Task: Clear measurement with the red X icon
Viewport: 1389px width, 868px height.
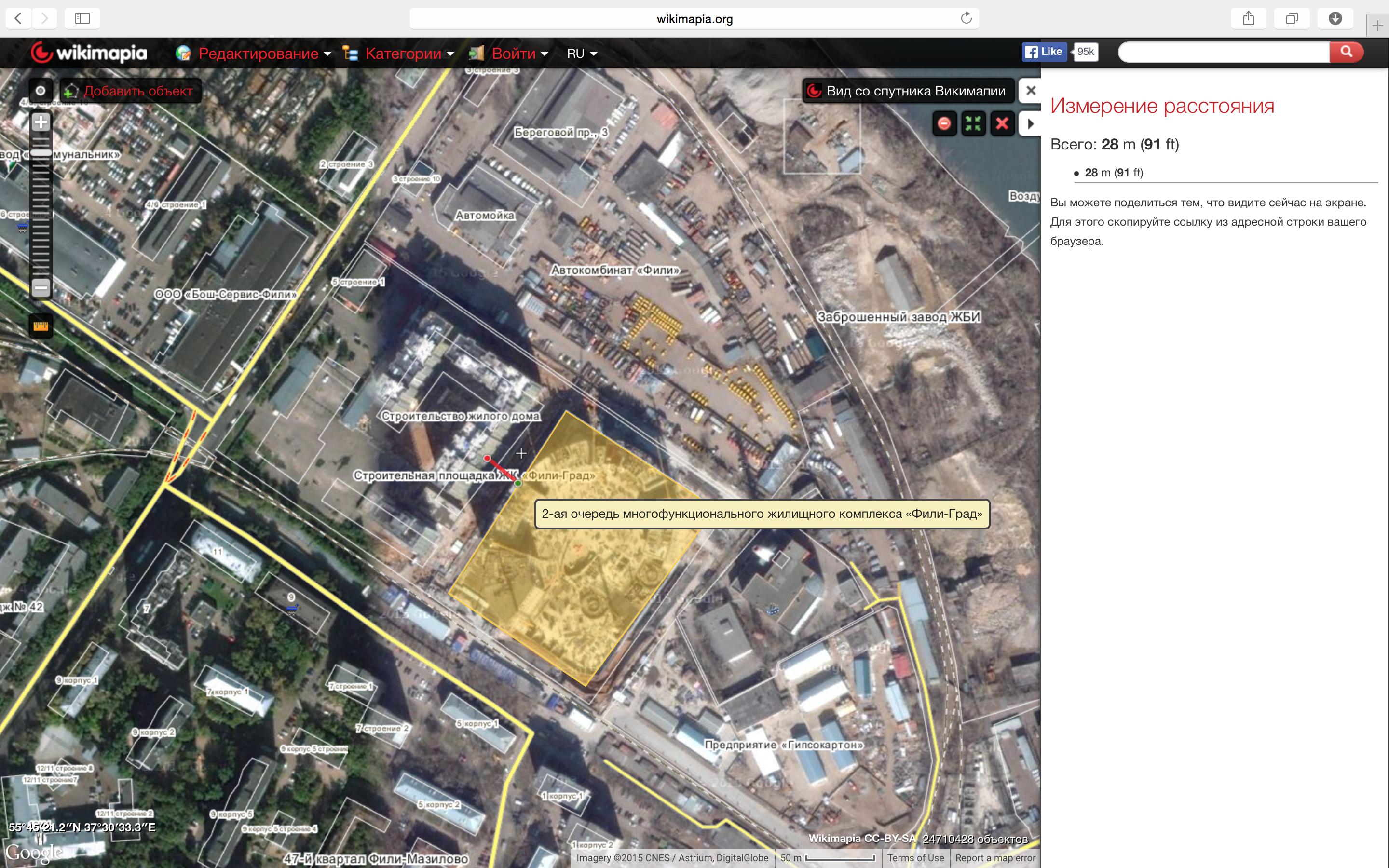Action: pyautogui.click(x=1002, y=123)
